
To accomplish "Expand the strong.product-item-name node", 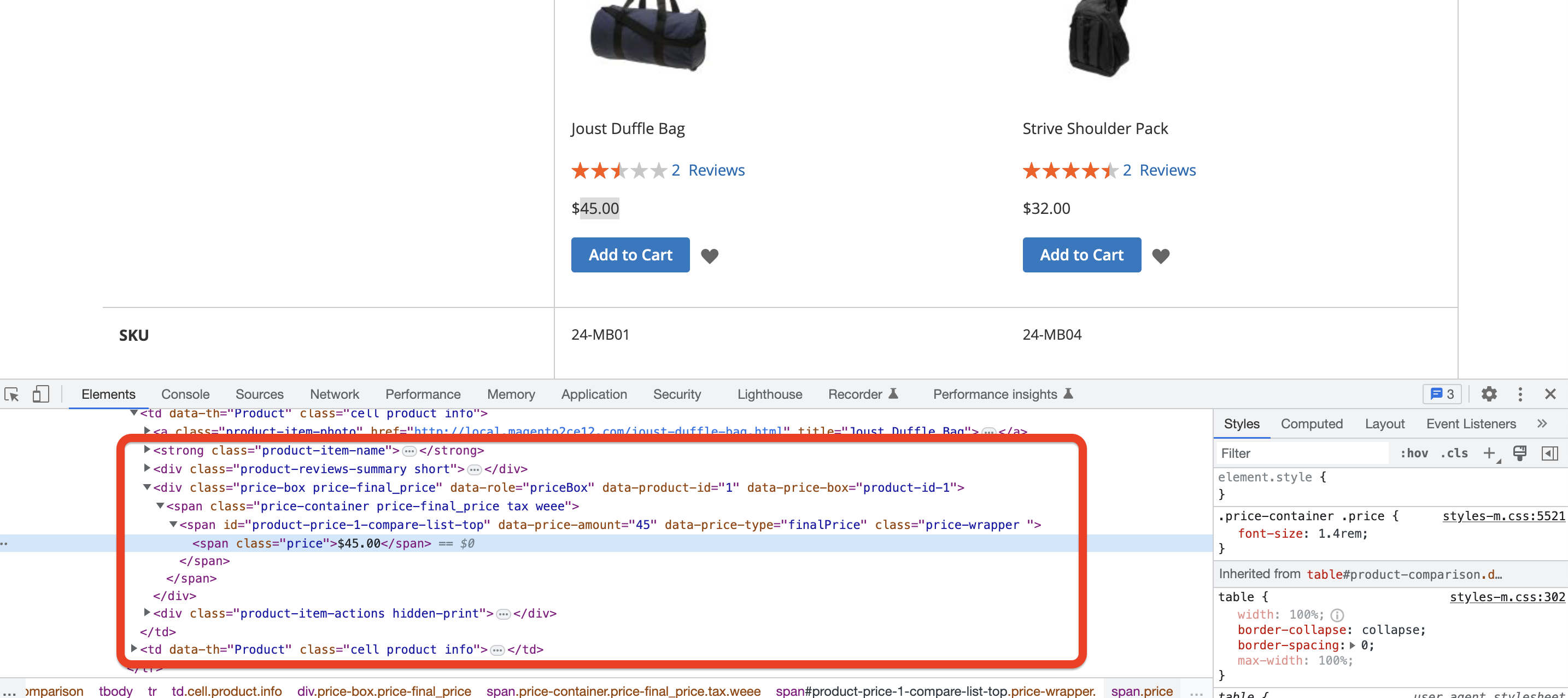I will pyautogui.click(x=146, y=450).
